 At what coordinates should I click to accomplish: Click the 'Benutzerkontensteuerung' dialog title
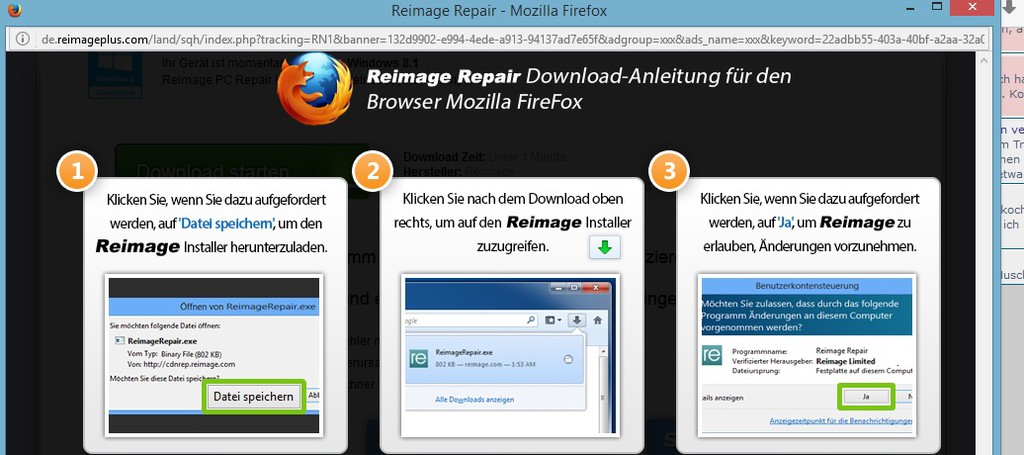tap(807, 285)
